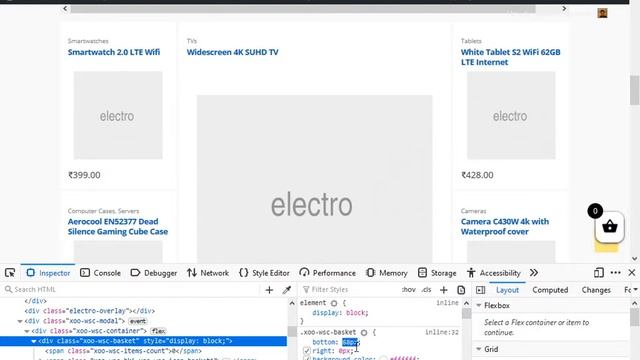Open sidebar tabs overflow dropdown
Image resolution: width=640 pixels, height=360 pixels.
tap(636, 289)
